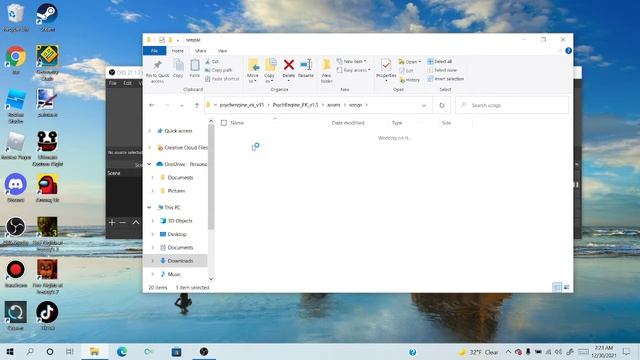Go up one folder level with Up arrow
The height and width of the screenshot is (360, 640).
pyautogui.click(x=196, y=105)
